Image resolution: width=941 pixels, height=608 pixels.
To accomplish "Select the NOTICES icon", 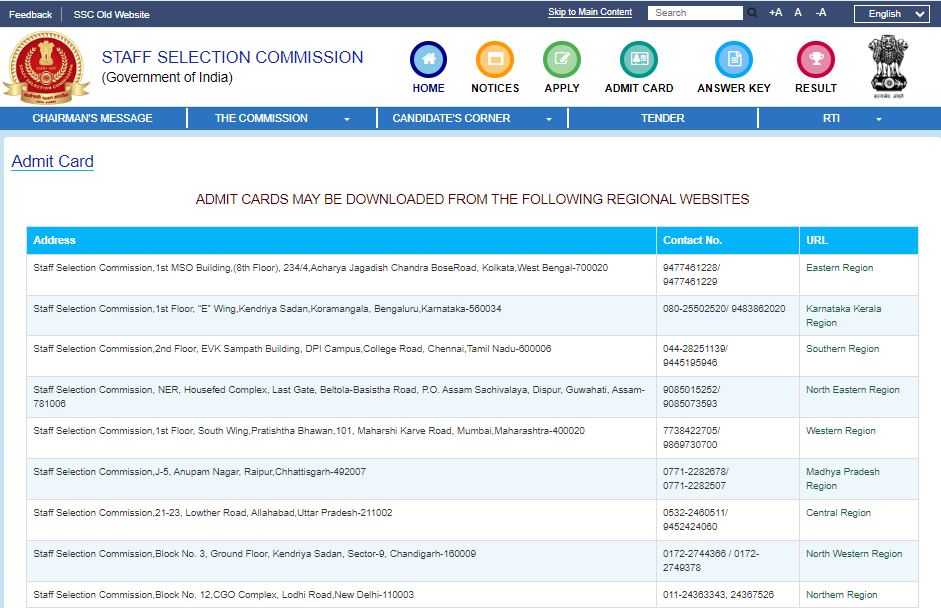I will click(494, 60).
